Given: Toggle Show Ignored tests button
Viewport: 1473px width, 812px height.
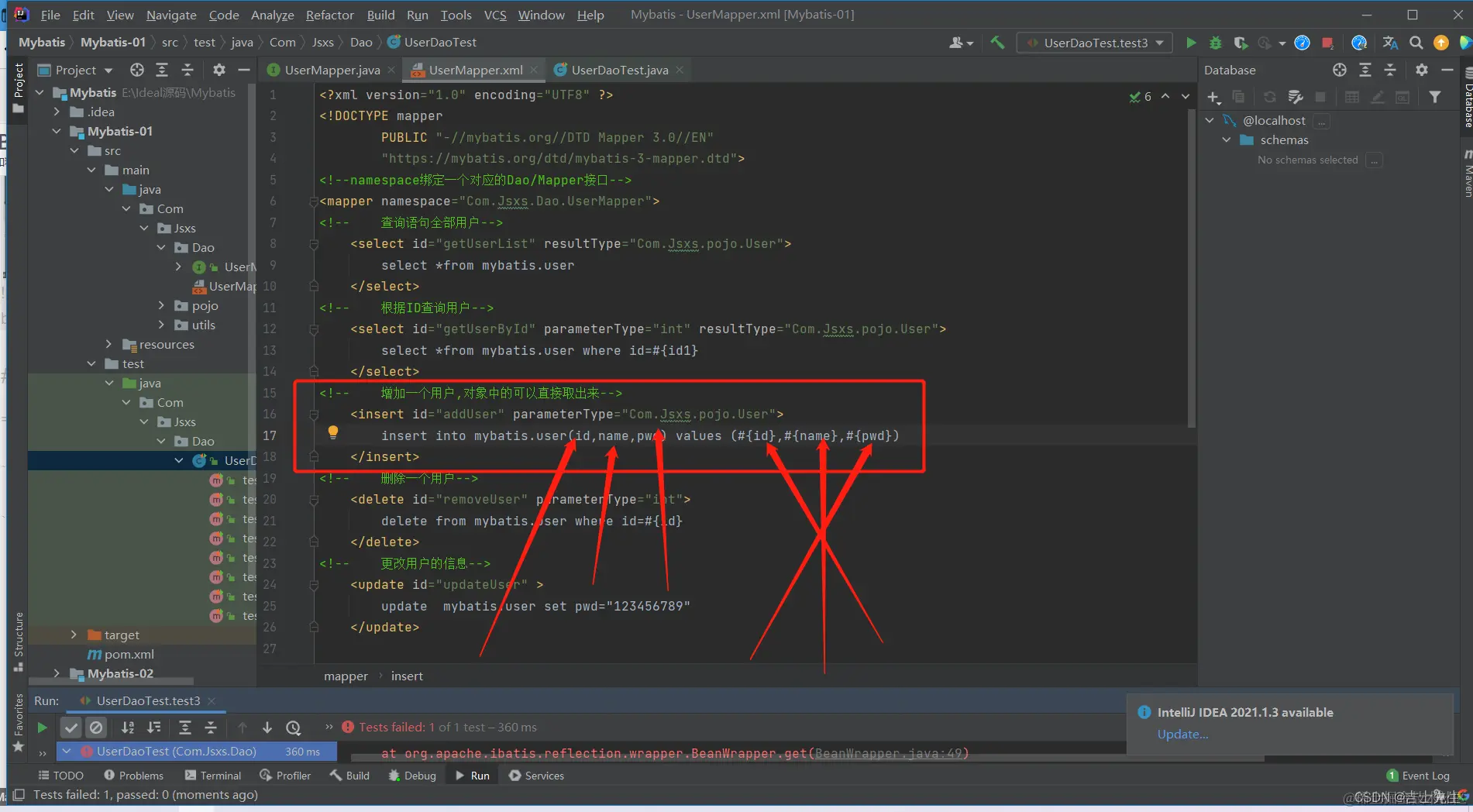Looking at the screenshot, I should point(96,728).
